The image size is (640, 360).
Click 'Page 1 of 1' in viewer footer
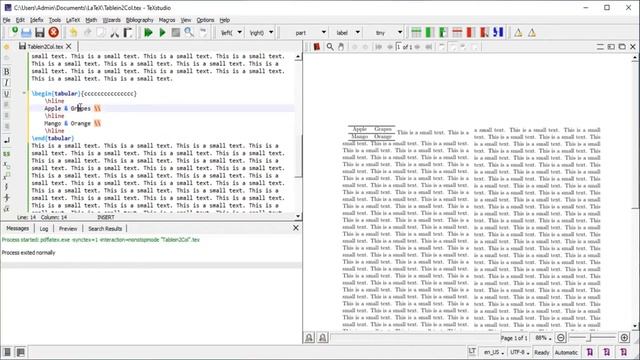point(514,338)
